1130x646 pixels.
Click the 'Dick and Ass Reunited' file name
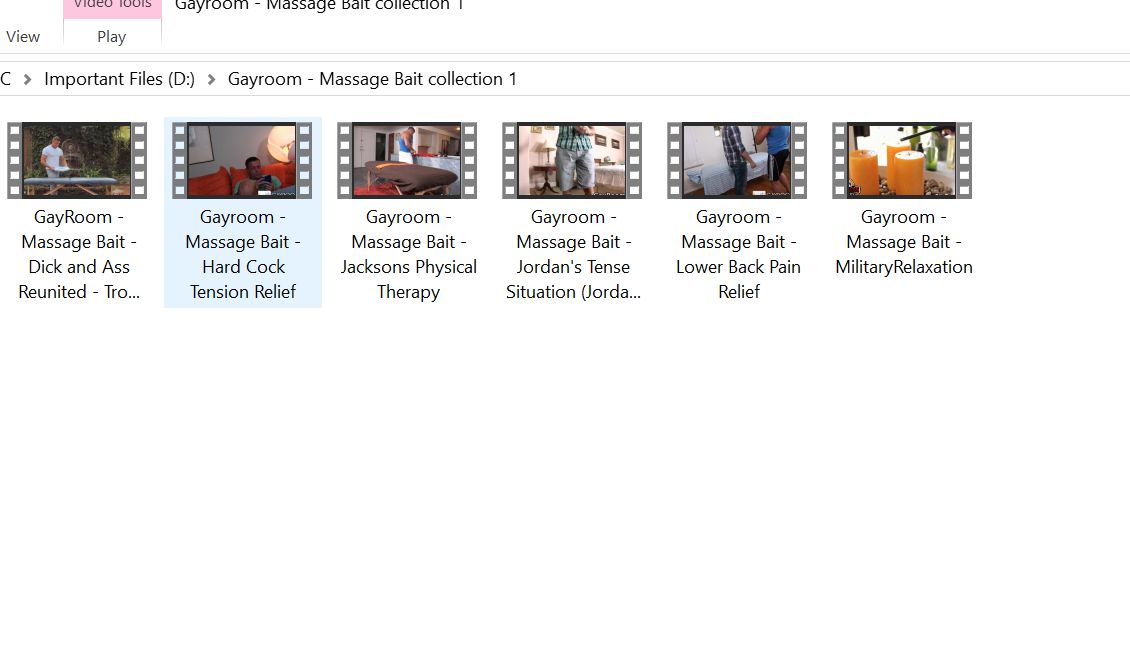pos(79,255)
